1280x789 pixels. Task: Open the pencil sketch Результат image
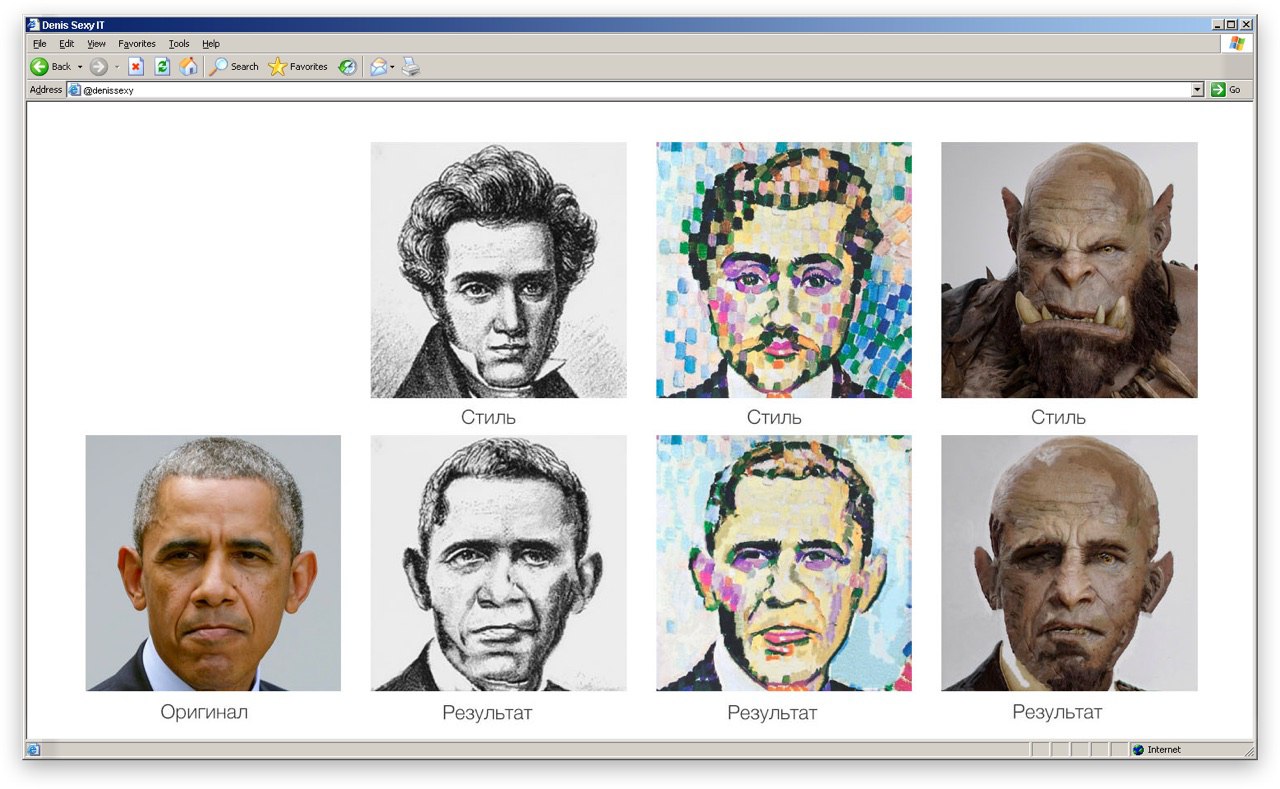[498, 563]
